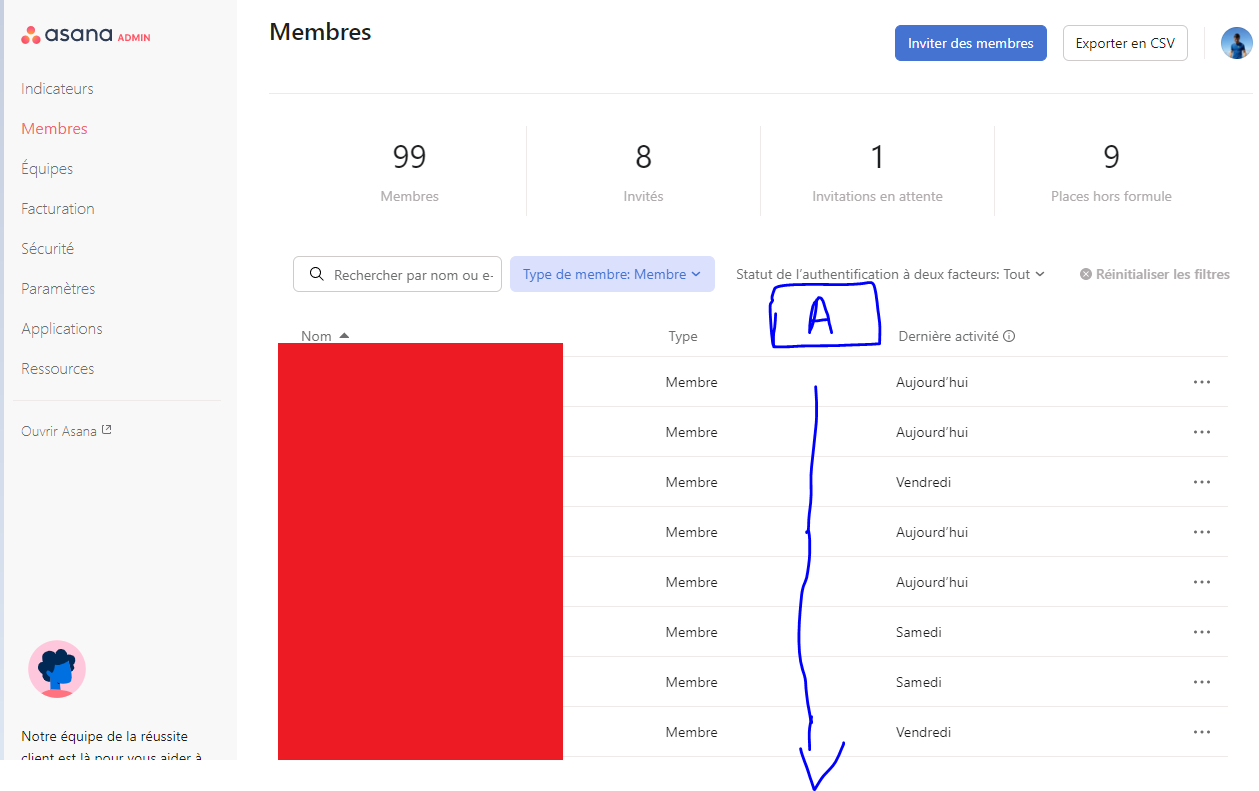Click the customer success illustration avatar
Screen dimensions: 1259x791
coord(57,669)
